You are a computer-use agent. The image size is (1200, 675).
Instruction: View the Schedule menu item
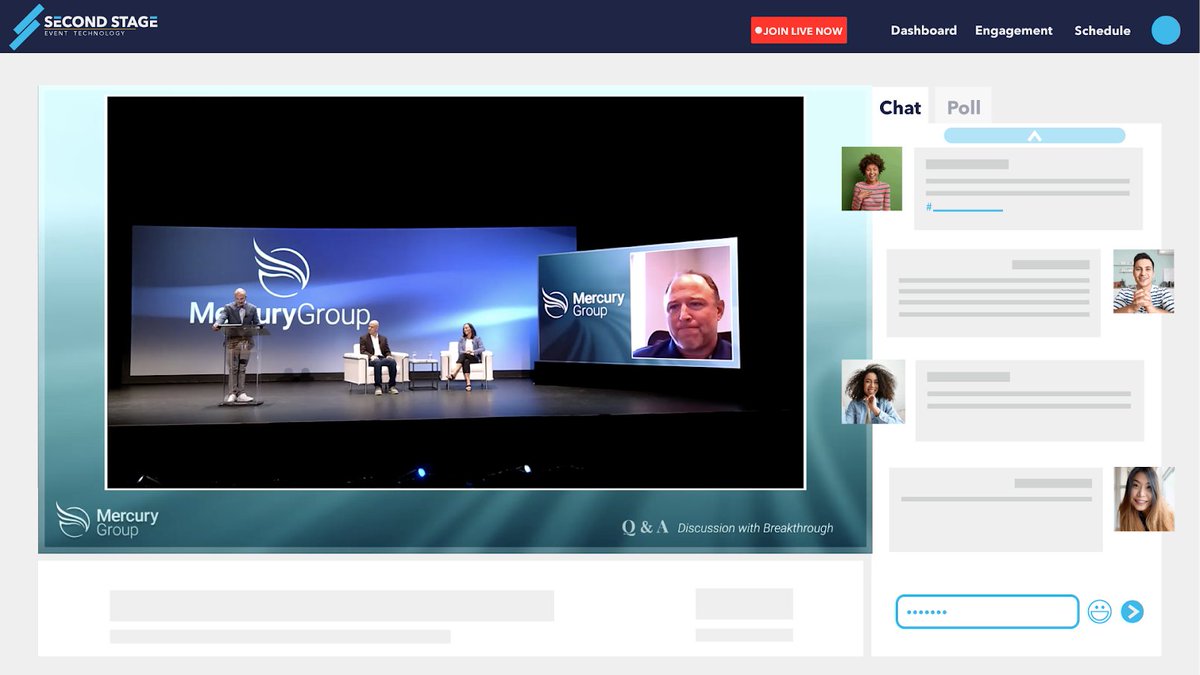click(1101, 31)
